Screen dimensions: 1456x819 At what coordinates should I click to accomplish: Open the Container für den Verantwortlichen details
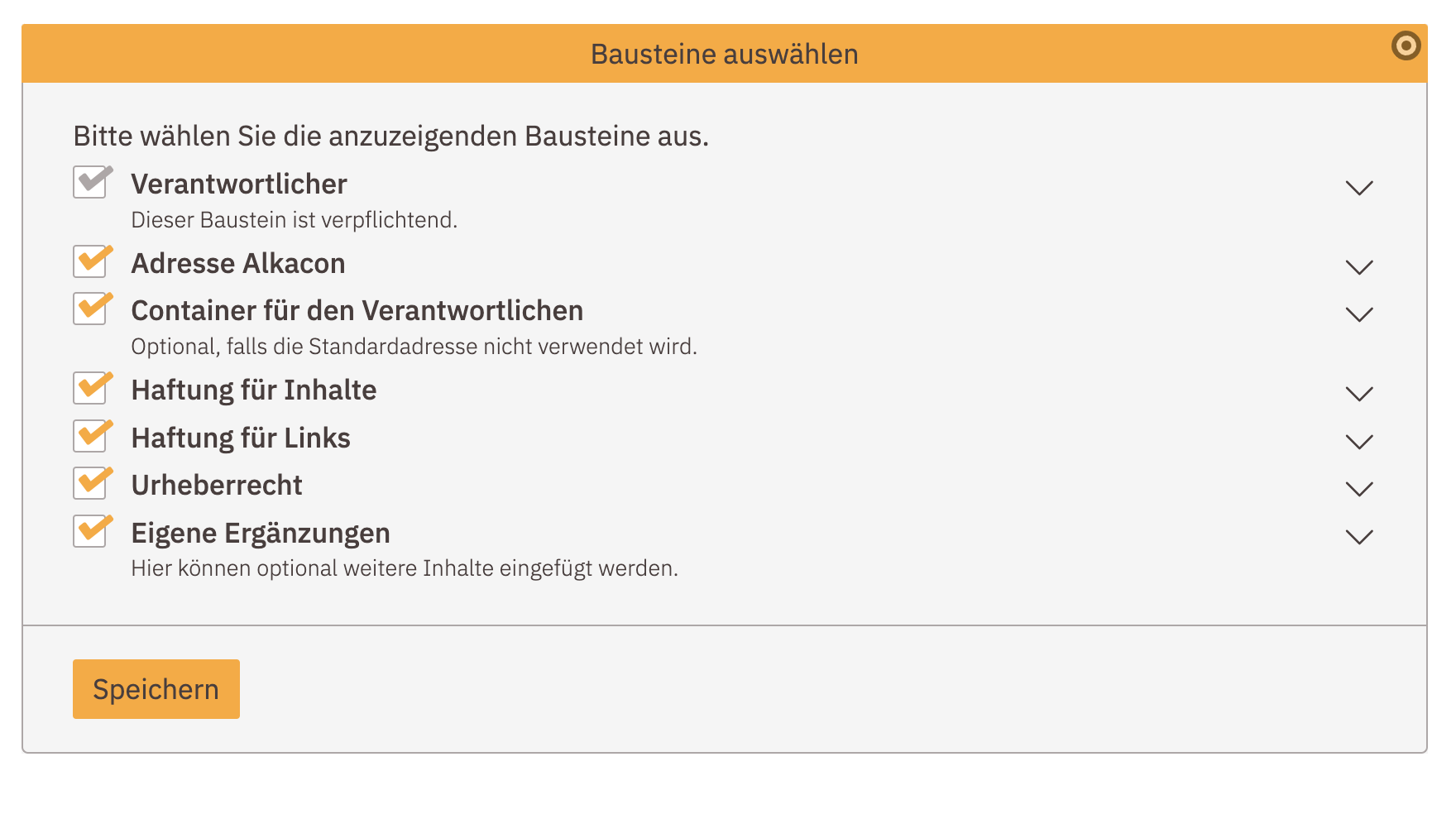1358,314
